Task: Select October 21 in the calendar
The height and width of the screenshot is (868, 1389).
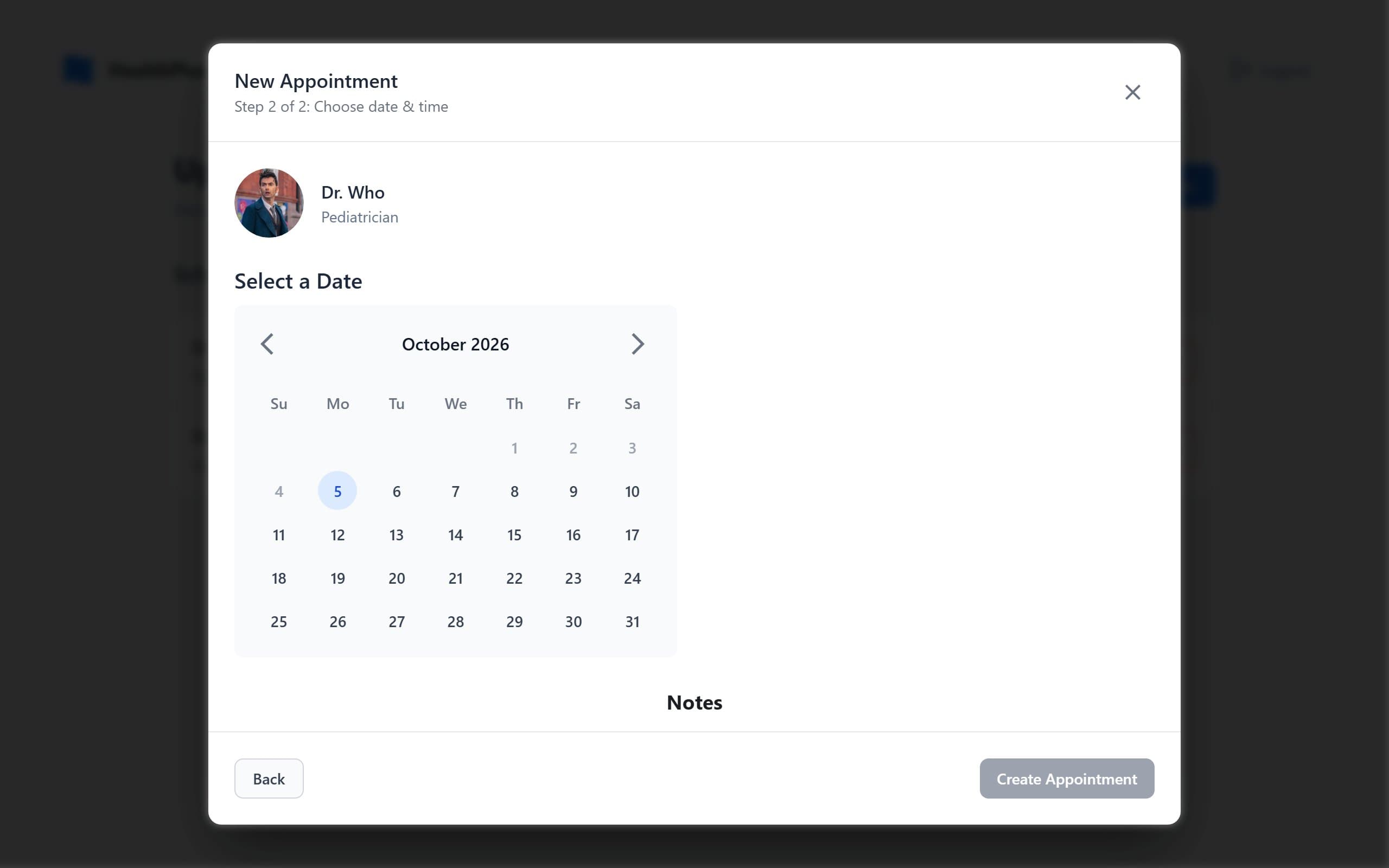Action: [456, 578]
